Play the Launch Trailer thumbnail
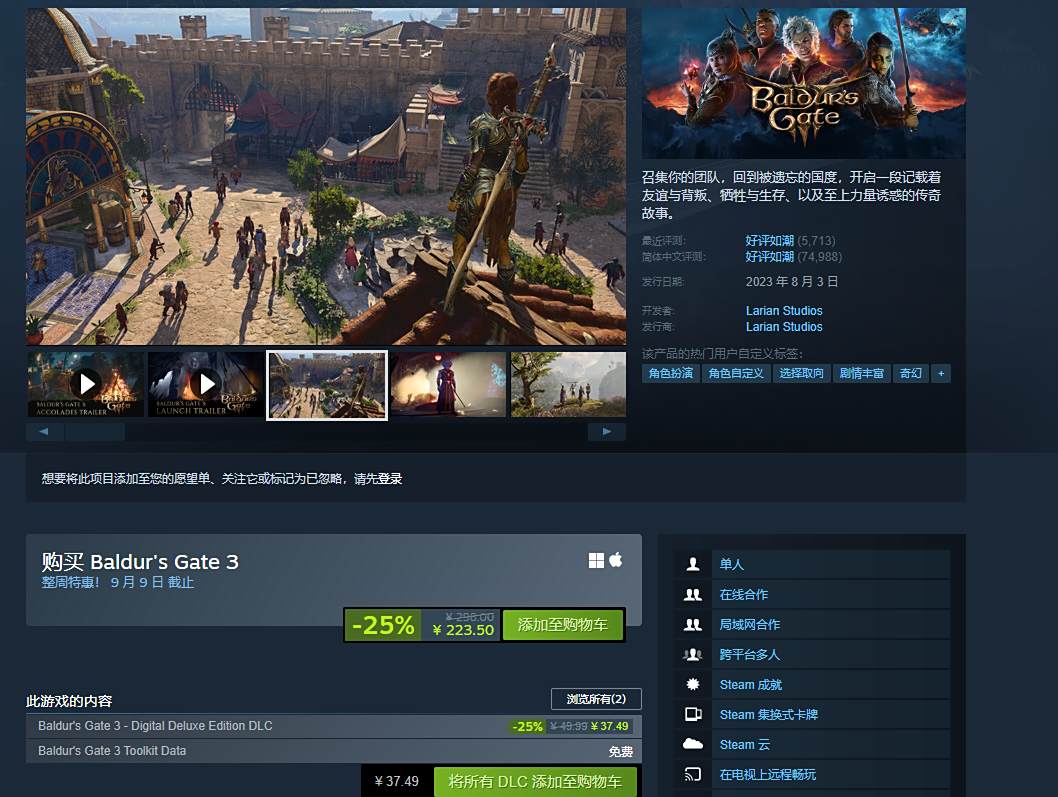Image resolution: width=1058 pixels, height=797 pixels. (206, 384)
